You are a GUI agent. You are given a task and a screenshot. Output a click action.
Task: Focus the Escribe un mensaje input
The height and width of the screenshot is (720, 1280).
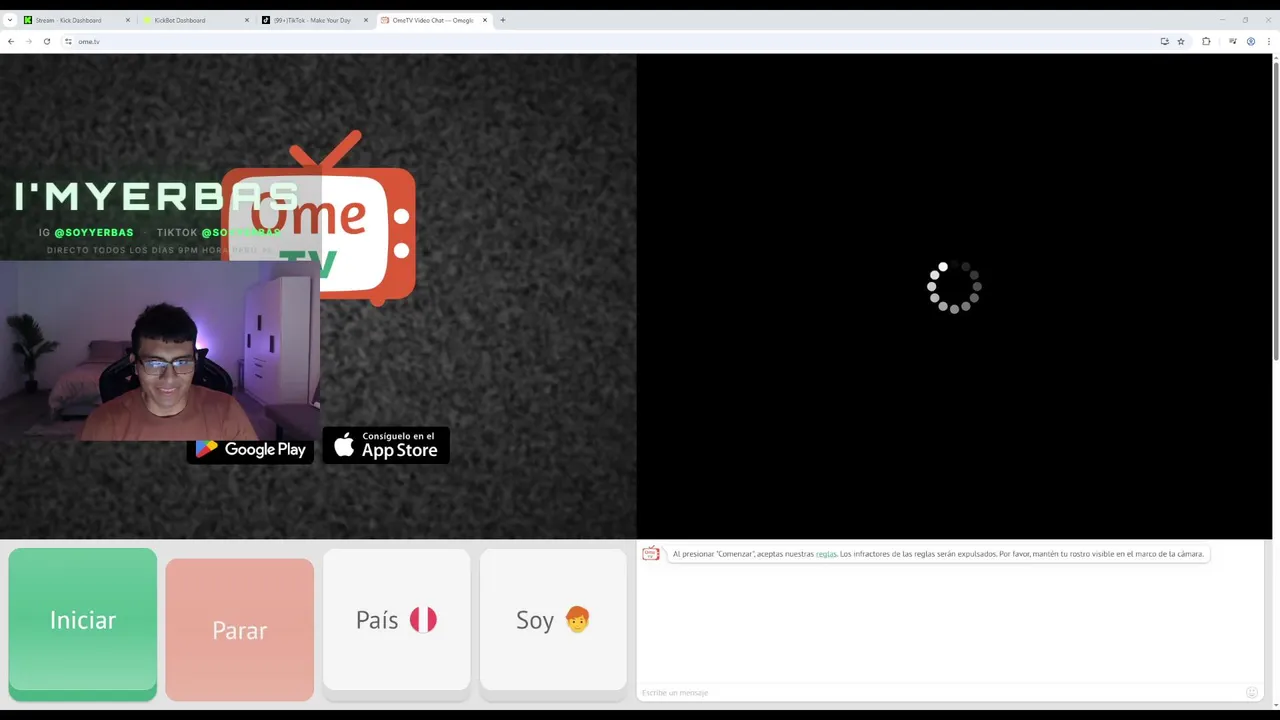point(940,692)
